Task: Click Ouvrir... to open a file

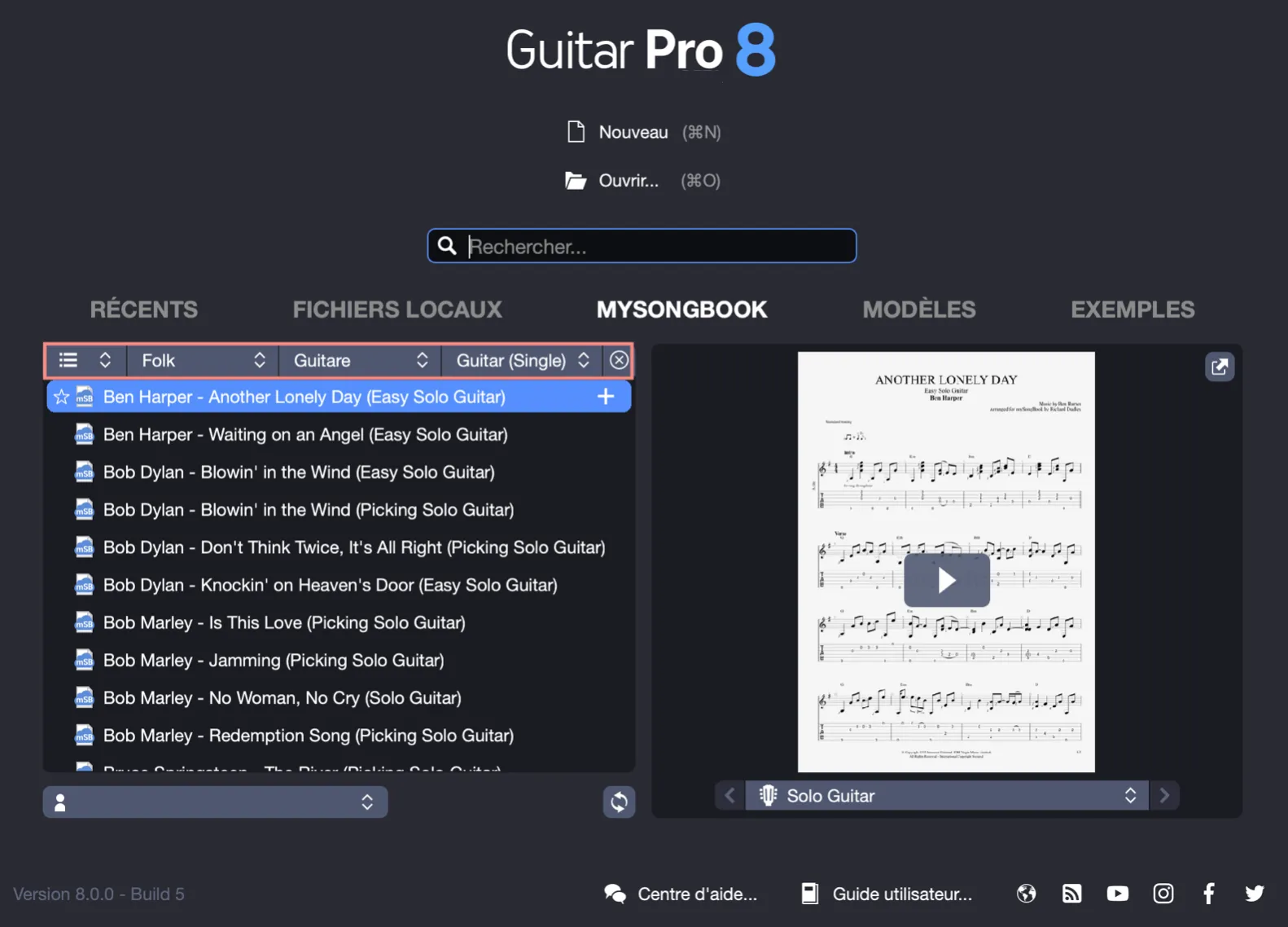Action: [629, 181]
